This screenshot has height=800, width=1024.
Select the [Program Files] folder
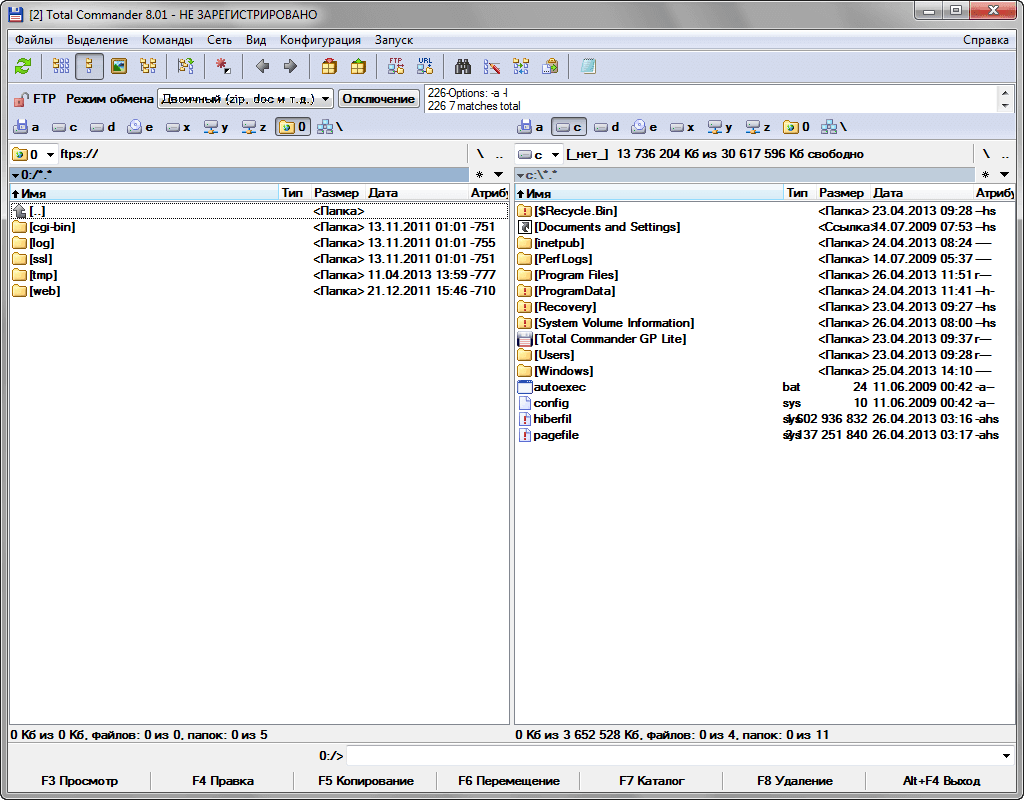pos(765,275)
